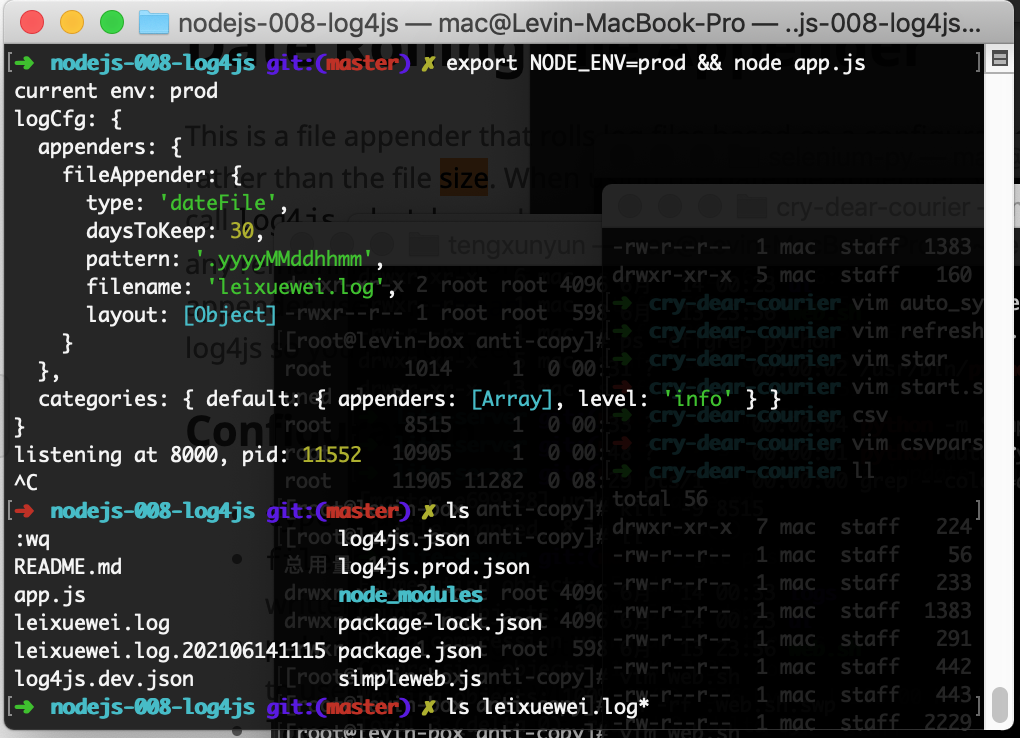Click the ^C interrupt text

coord(26,482)
